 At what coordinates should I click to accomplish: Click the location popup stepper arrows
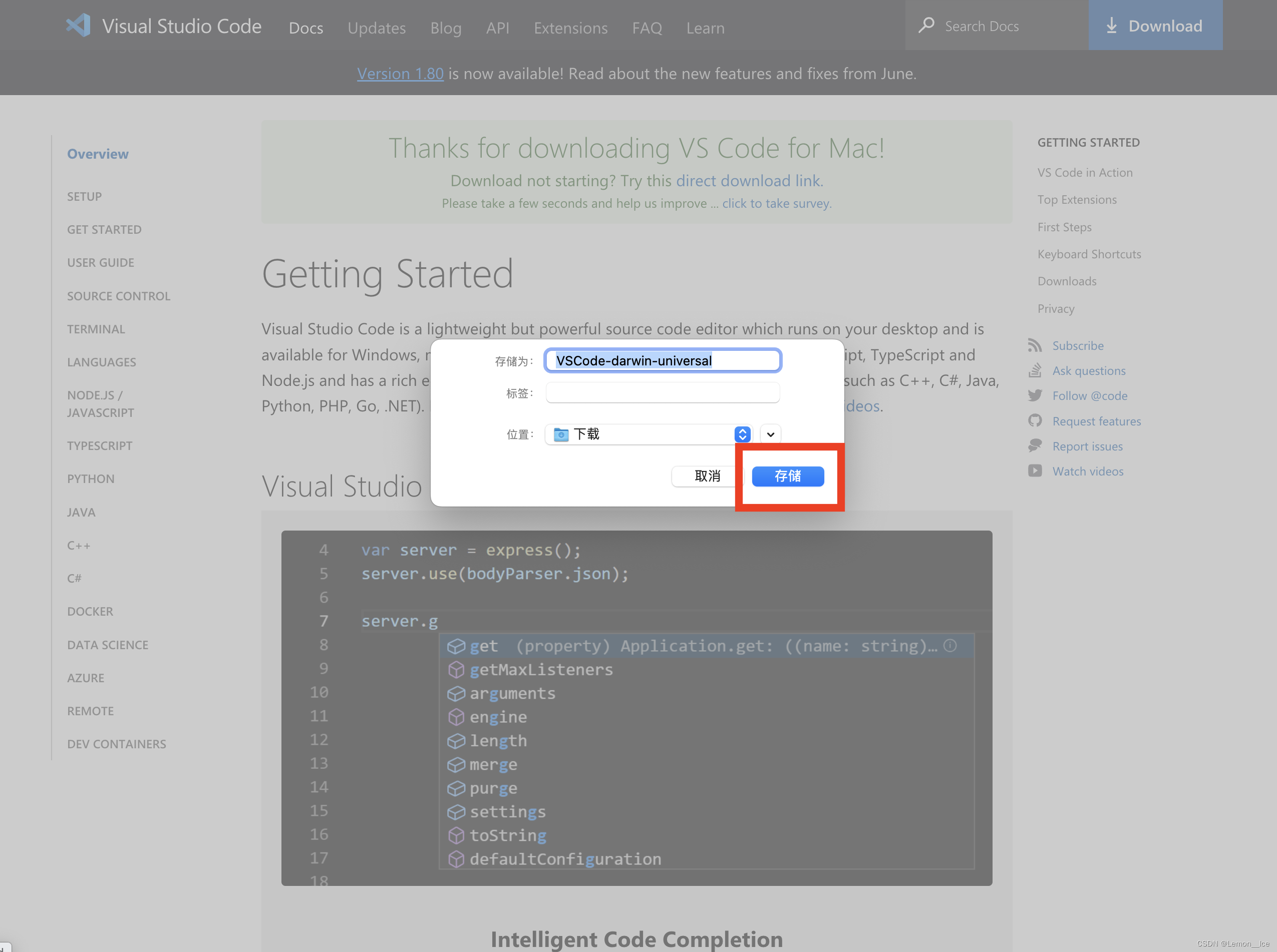coord(743,434)
